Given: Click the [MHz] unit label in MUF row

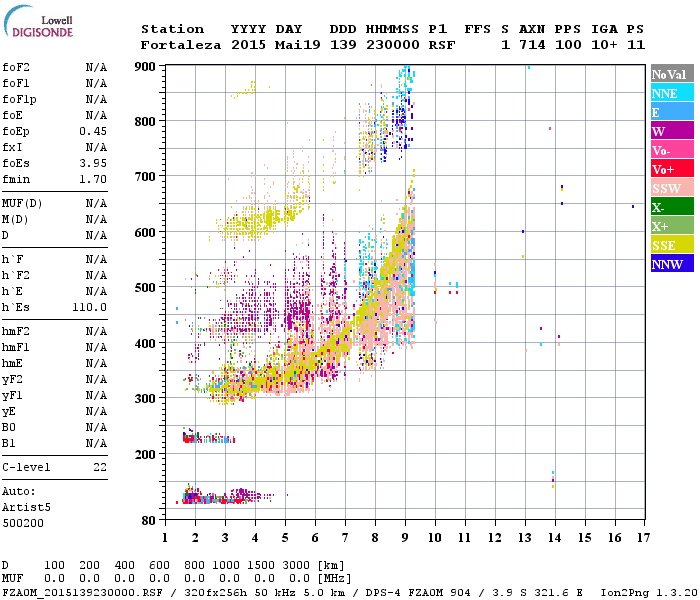Looking at the screenshot, I should pyautogui.click(x=334, y=579).
